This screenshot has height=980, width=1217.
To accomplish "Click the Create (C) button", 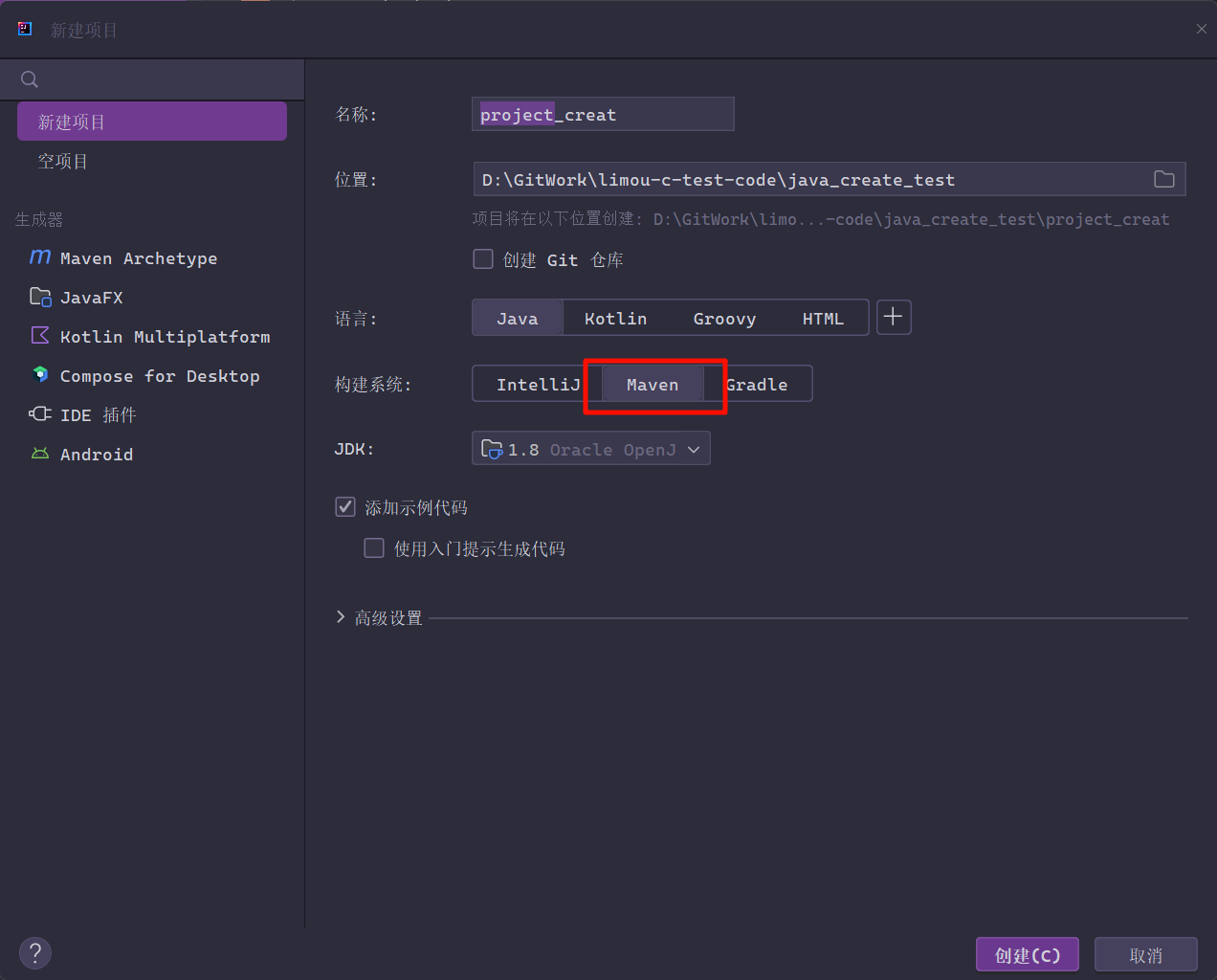I will [1027, 955].
